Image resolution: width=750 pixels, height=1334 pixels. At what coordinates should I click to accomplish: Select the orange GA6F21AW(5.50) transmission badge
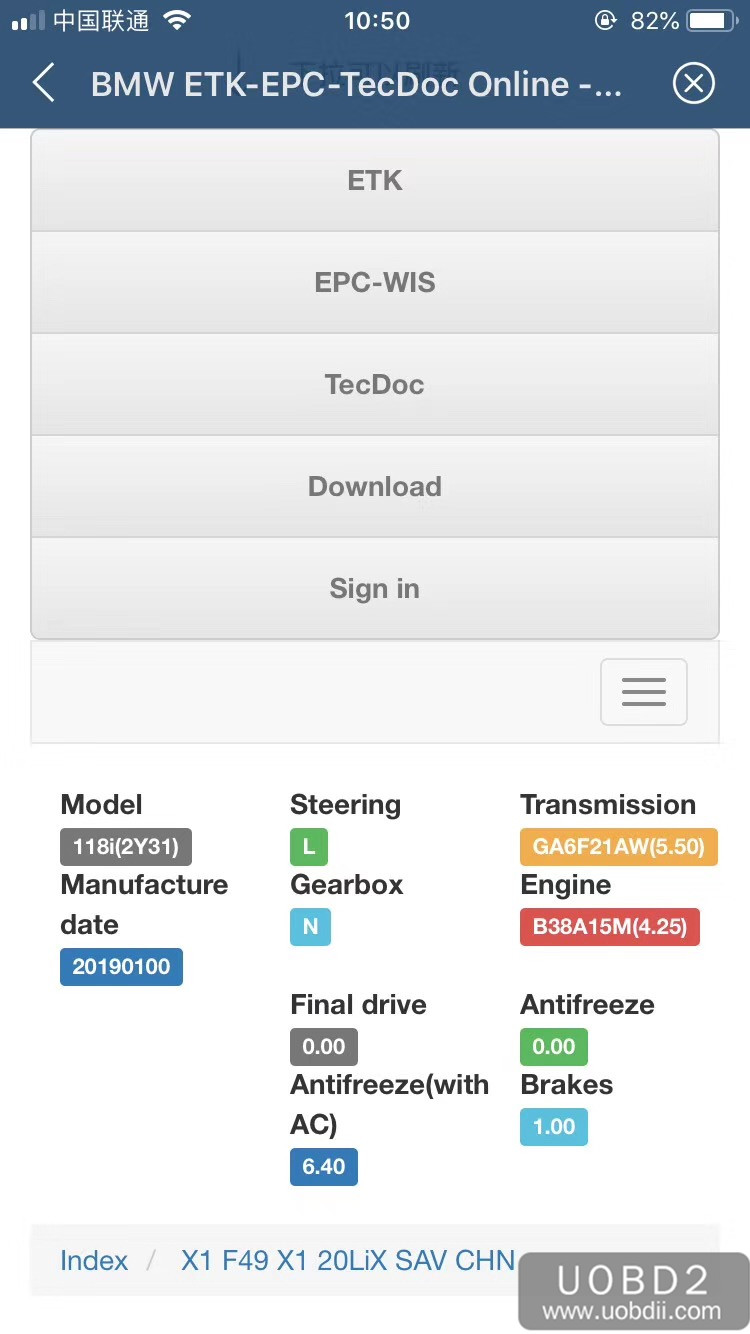click(x=618, y=846)
